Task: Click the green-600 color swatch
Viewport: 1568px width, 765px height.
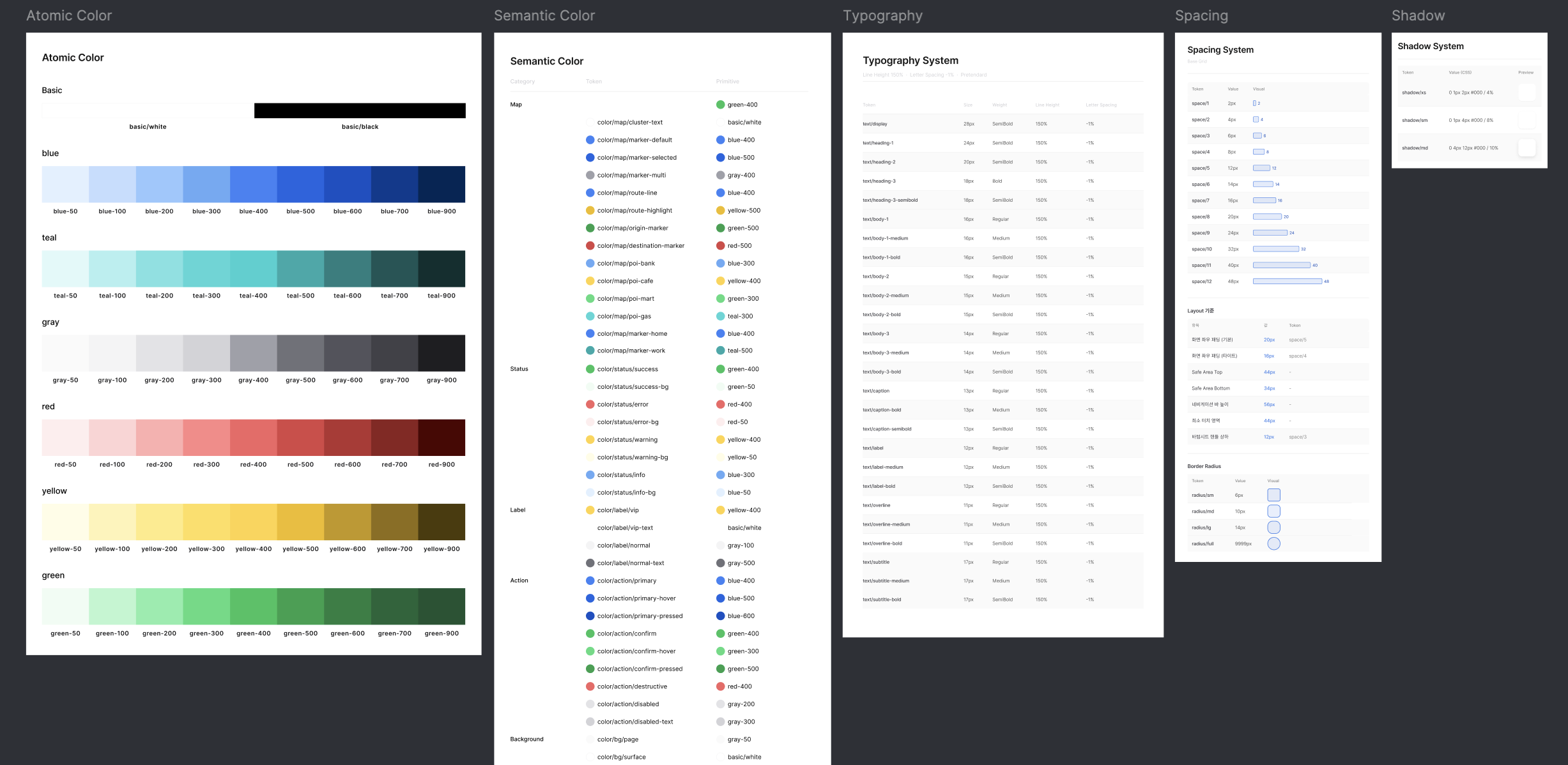Action: pyautogui.click(x=348, y=606)
